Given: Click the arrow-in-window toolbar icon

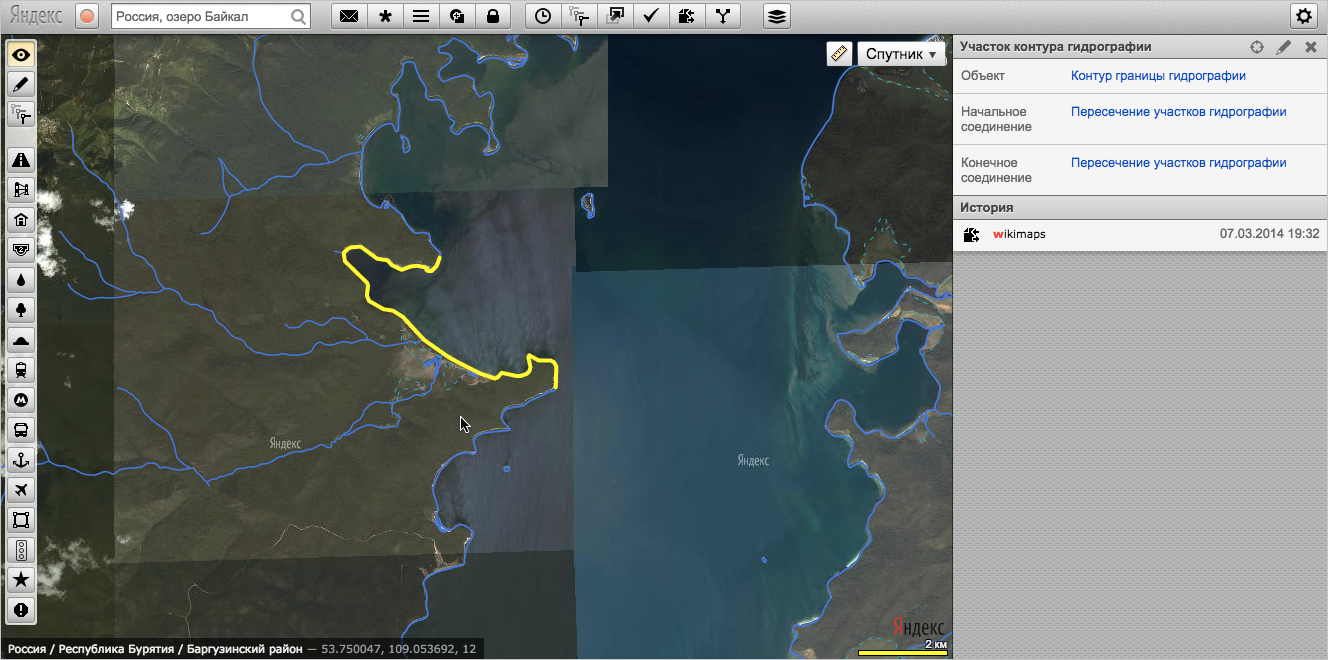Looking at the screenshot, I should pos(614,16).
